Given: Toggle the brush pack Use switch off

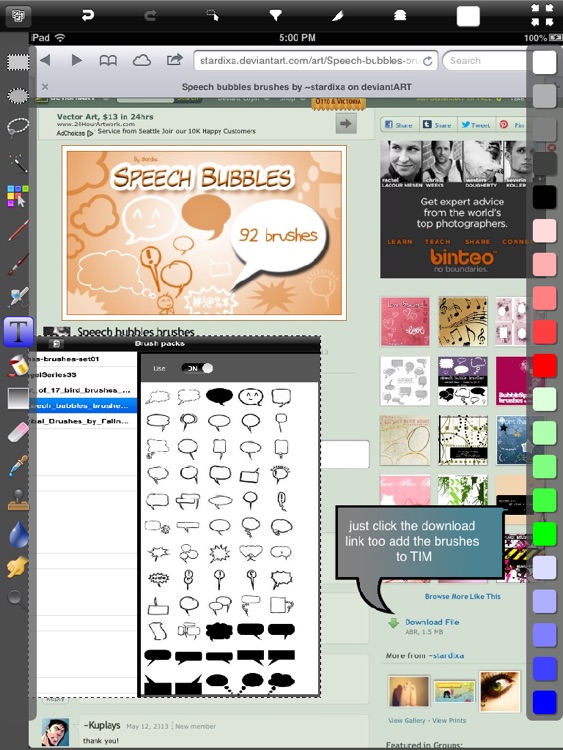Looking at the screenshot, I should (197, 368).
